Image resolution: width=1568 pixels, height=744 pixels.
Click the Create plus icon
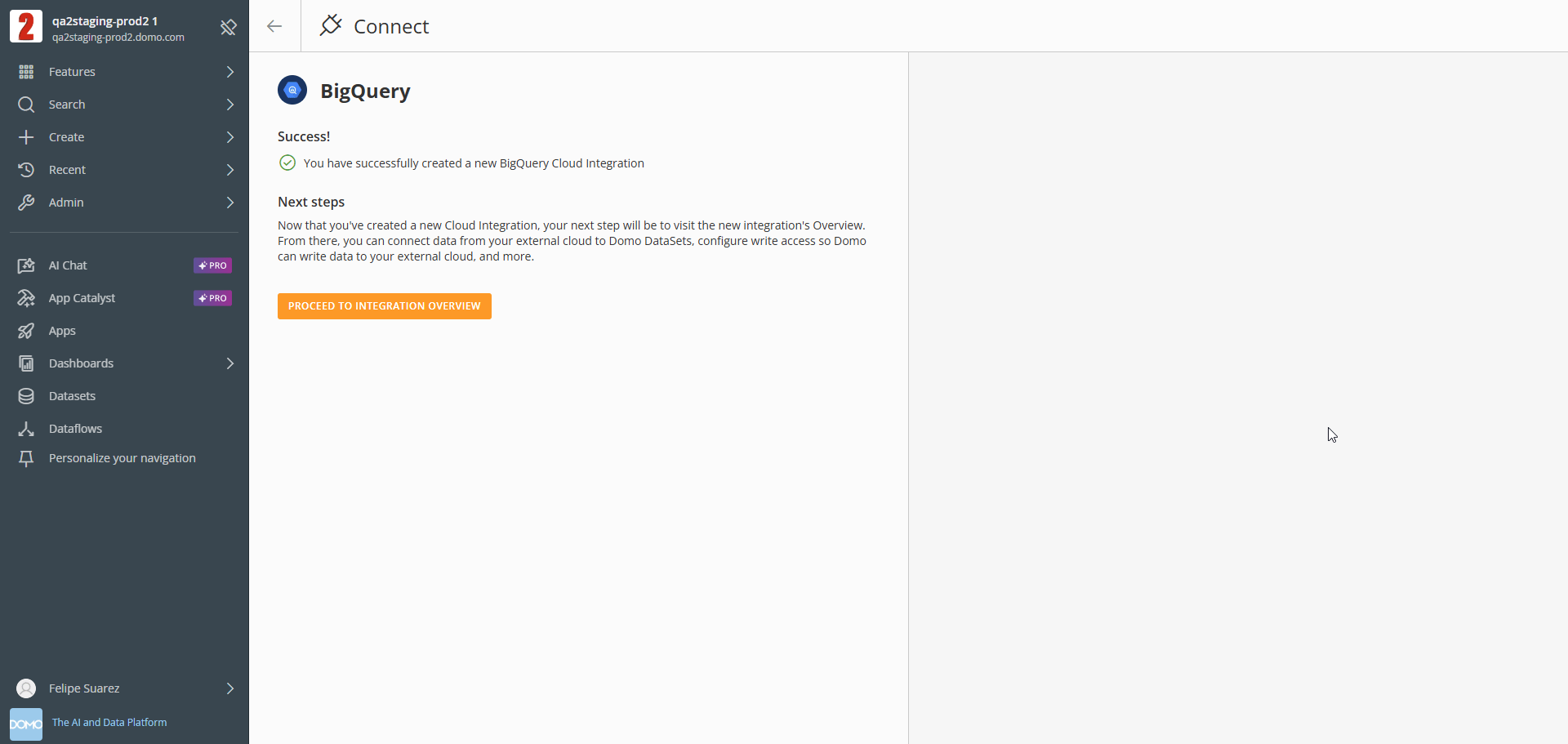tap(26, 137)
